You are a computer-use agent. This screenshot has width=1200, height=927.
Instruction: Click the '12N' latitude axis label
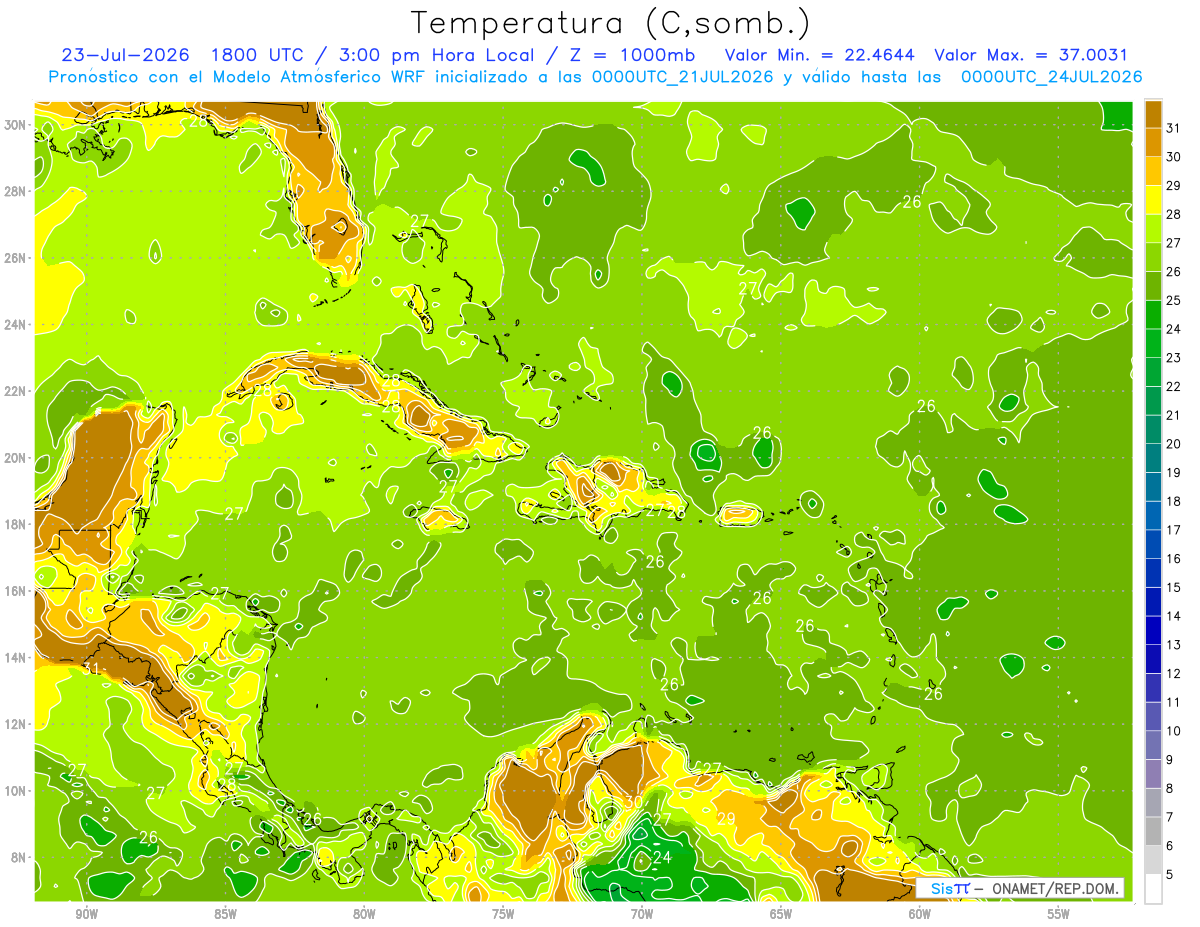coord(15,724)
